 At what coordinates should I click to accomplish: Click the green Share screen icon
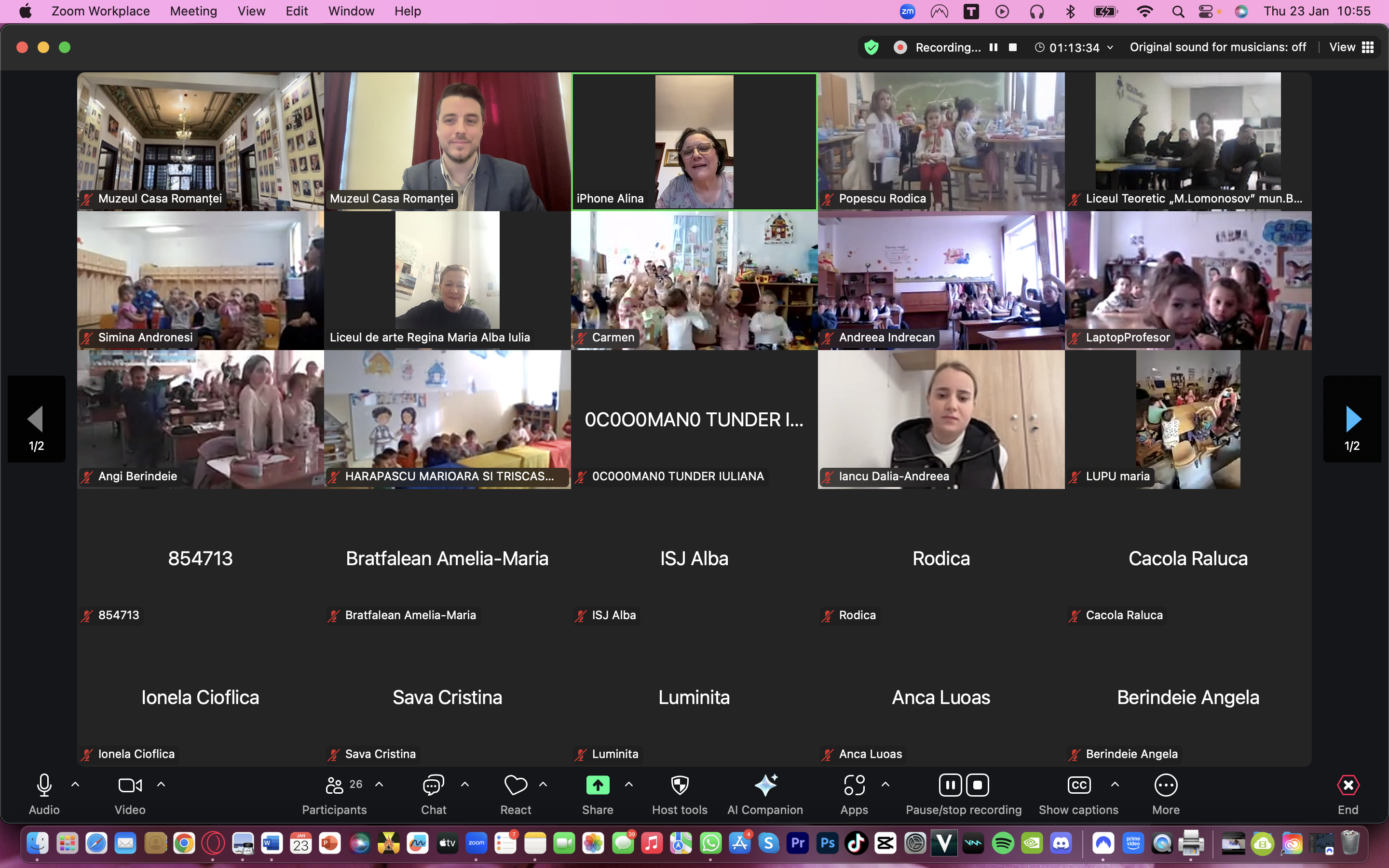tap(598, 786)
